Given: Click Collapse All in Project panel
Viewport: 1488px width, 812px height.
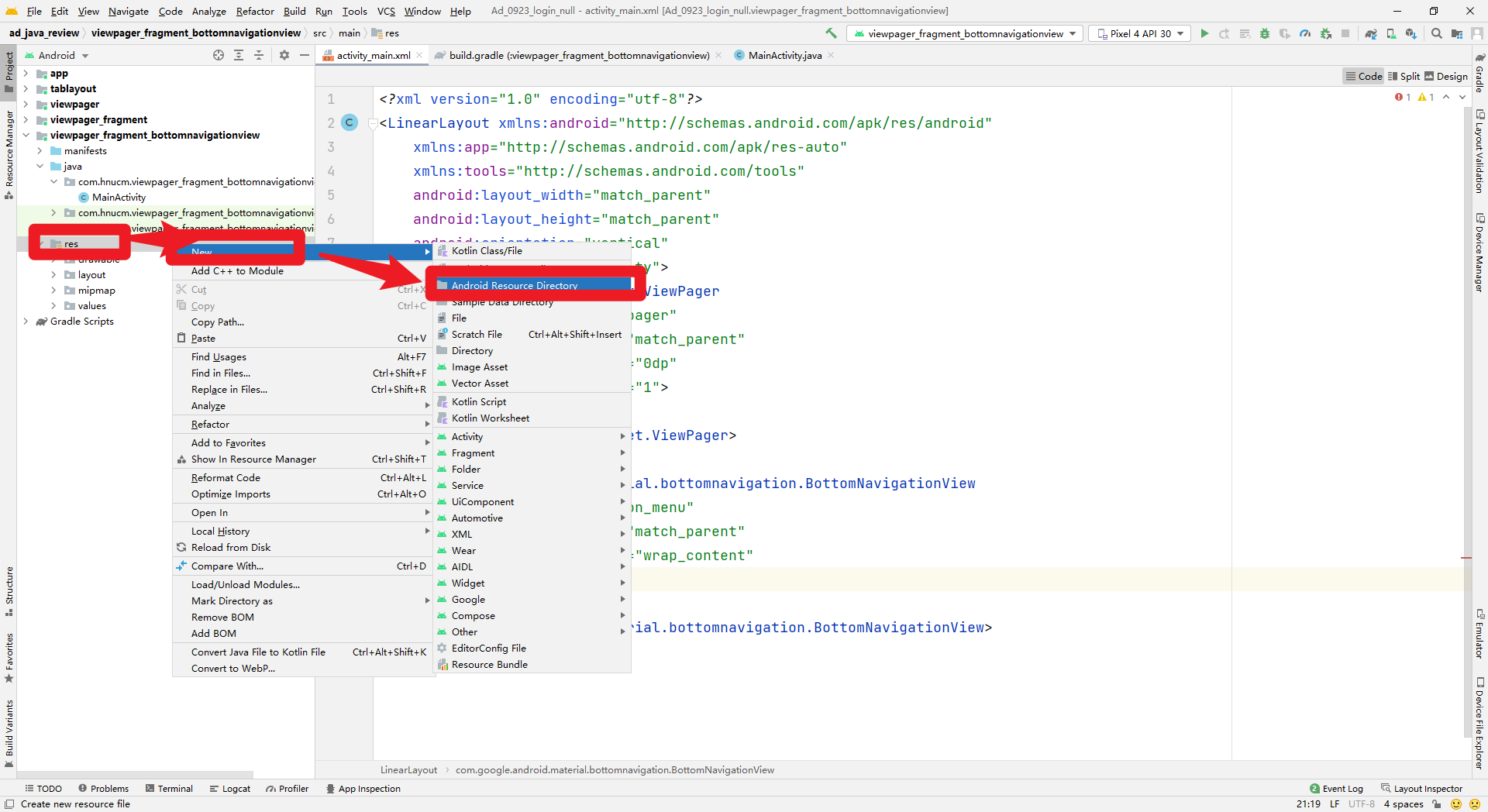Looking at the screenshot, I should (259, 55).
